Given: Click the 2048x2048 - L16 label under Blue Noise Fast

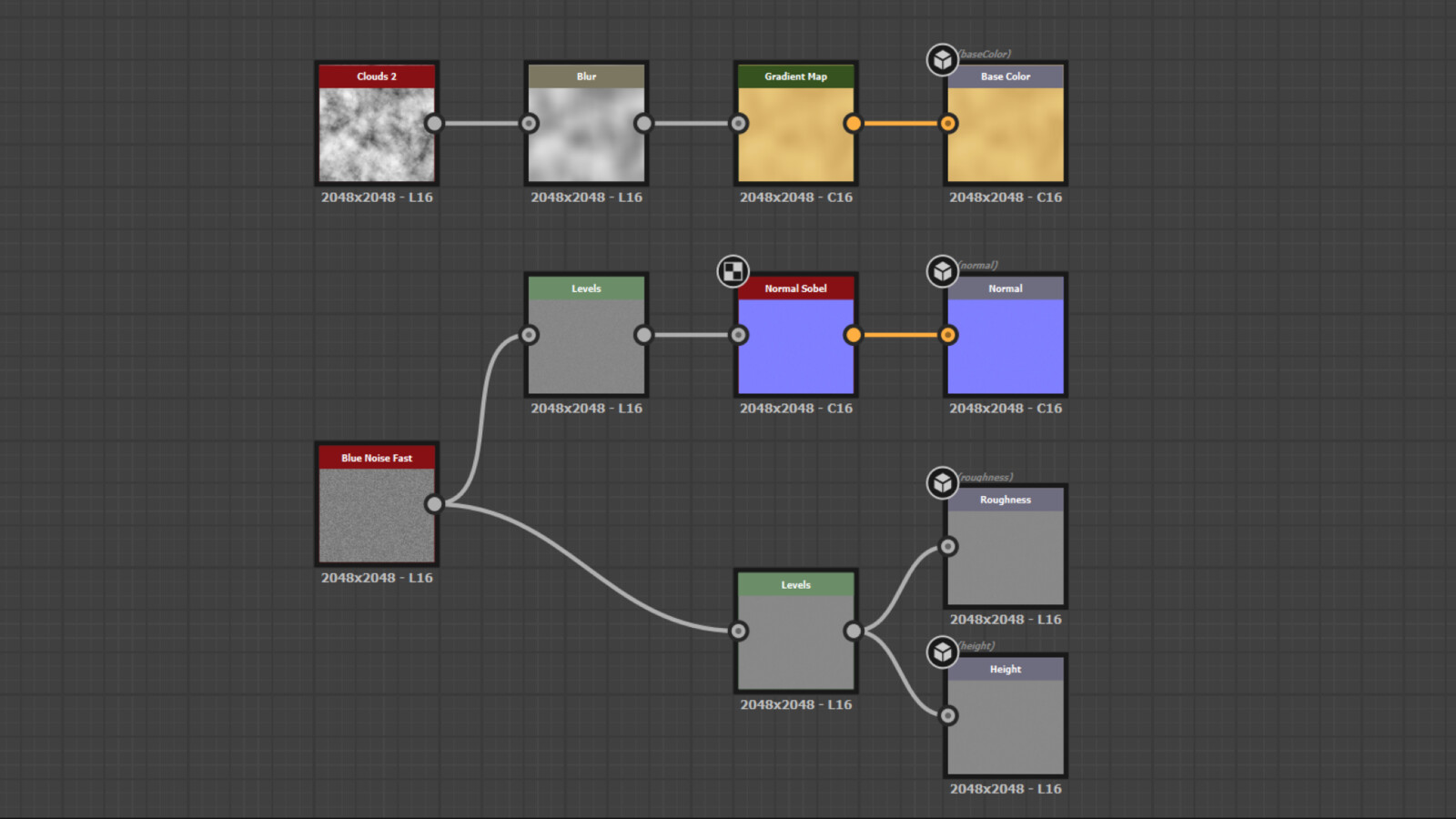Looking at the screenshot, I should coord(377,577).
